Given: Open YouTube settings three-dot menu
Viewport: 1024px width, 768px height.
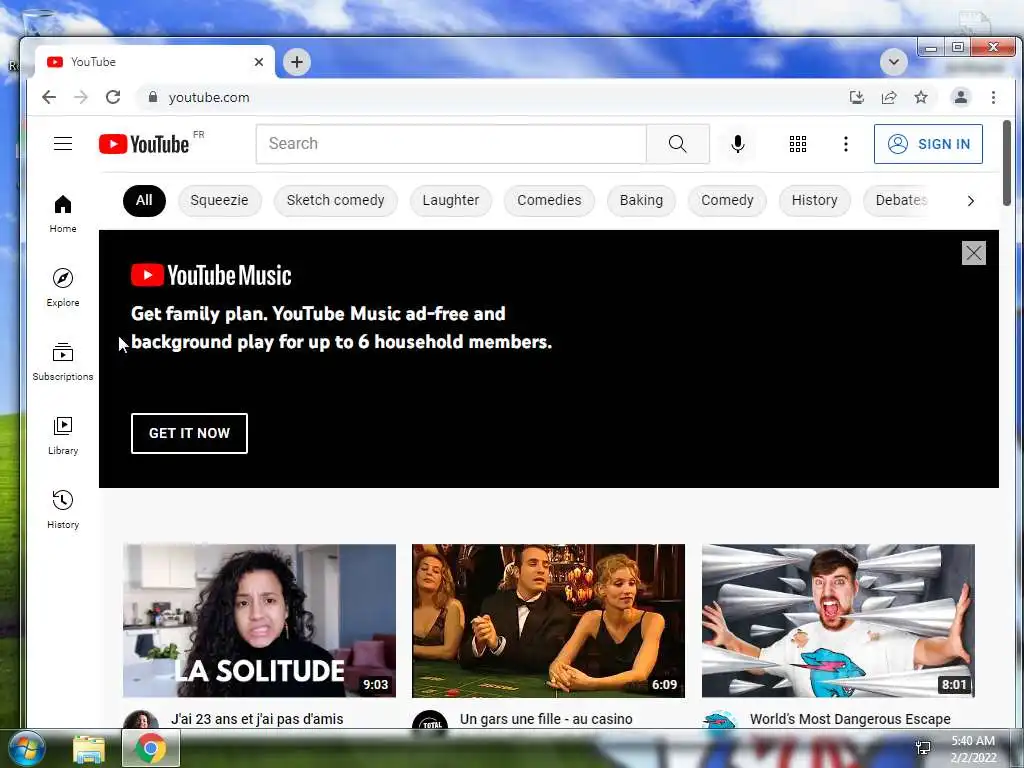Looking at the screenshot, I should click(846, 144).
